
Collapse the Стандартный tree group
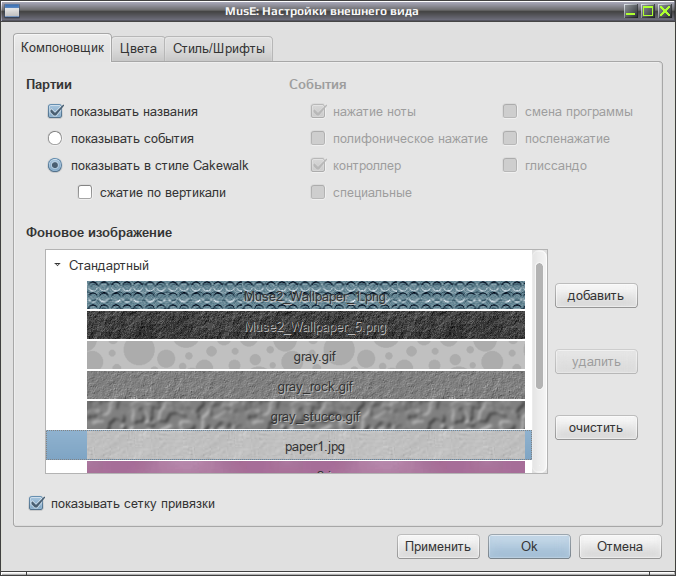tap(57, 265)
